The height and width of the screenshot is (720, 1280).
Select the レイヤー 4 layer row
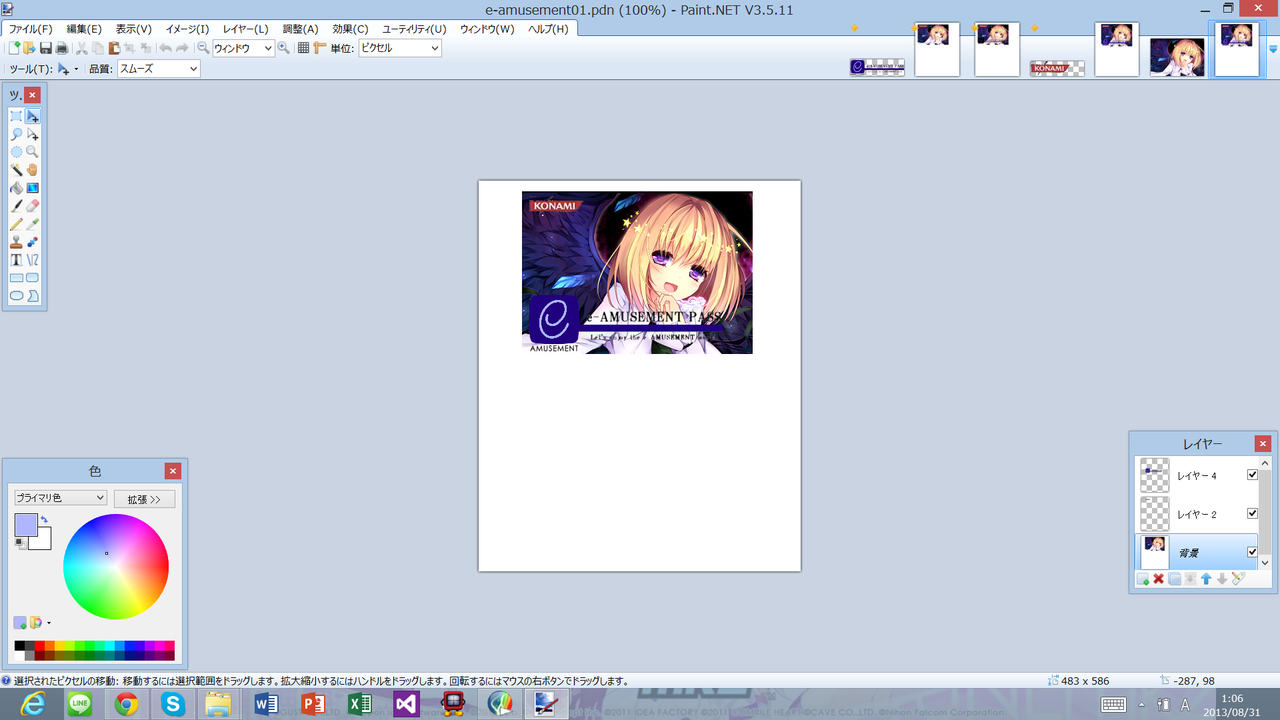(1197, 475)
